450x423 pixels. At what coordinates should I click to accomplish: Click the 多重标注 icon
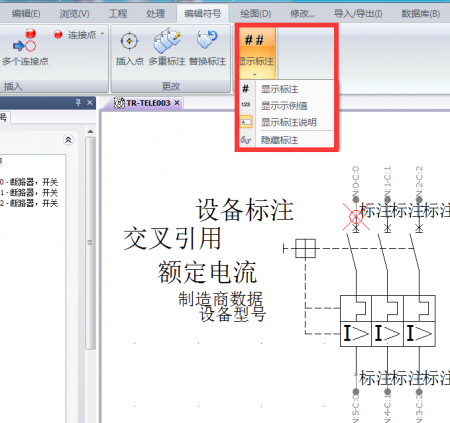(x=167, y=41)
